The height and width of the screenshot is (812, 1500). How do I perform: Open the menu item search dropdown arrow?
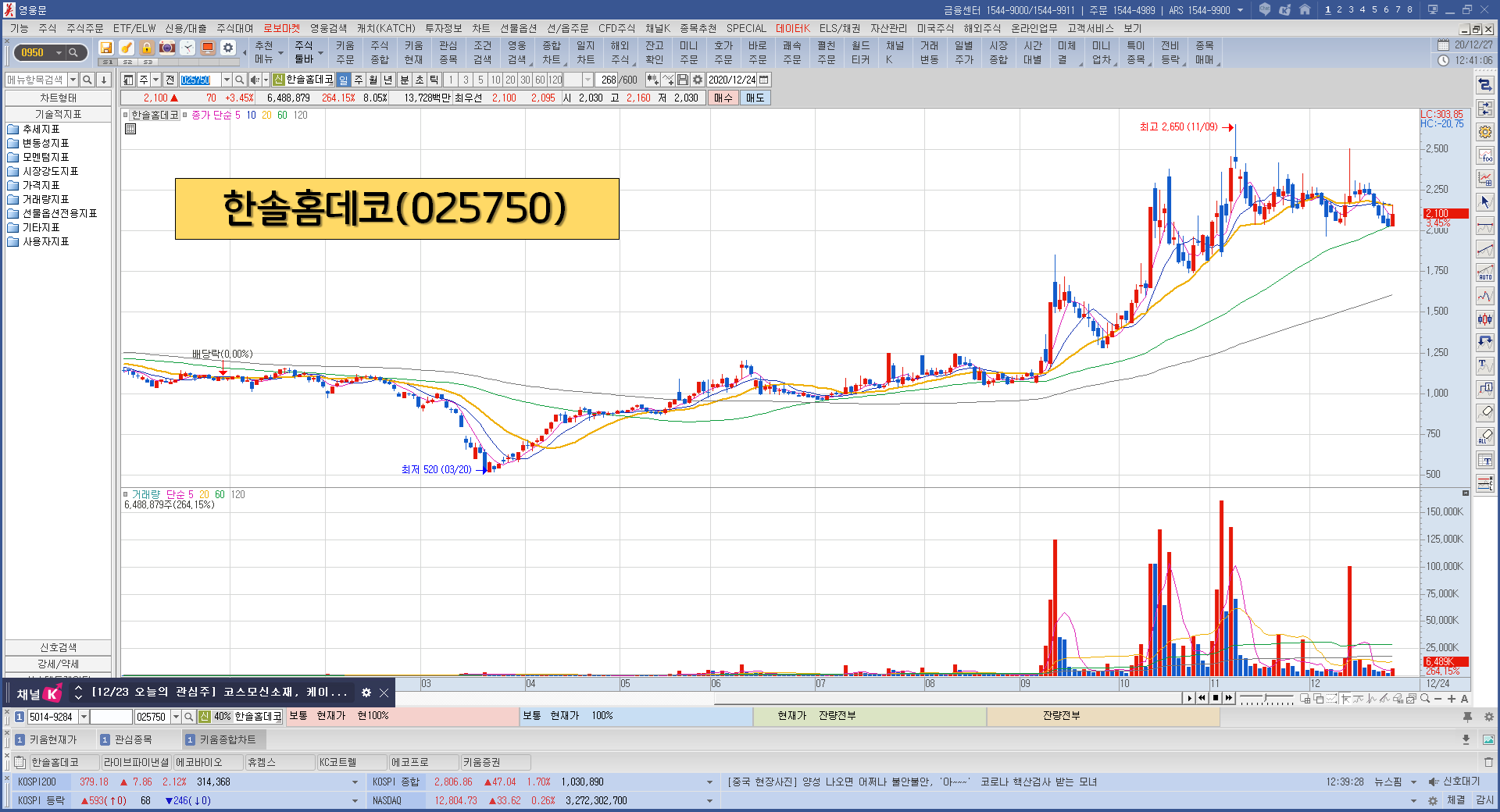73,80
